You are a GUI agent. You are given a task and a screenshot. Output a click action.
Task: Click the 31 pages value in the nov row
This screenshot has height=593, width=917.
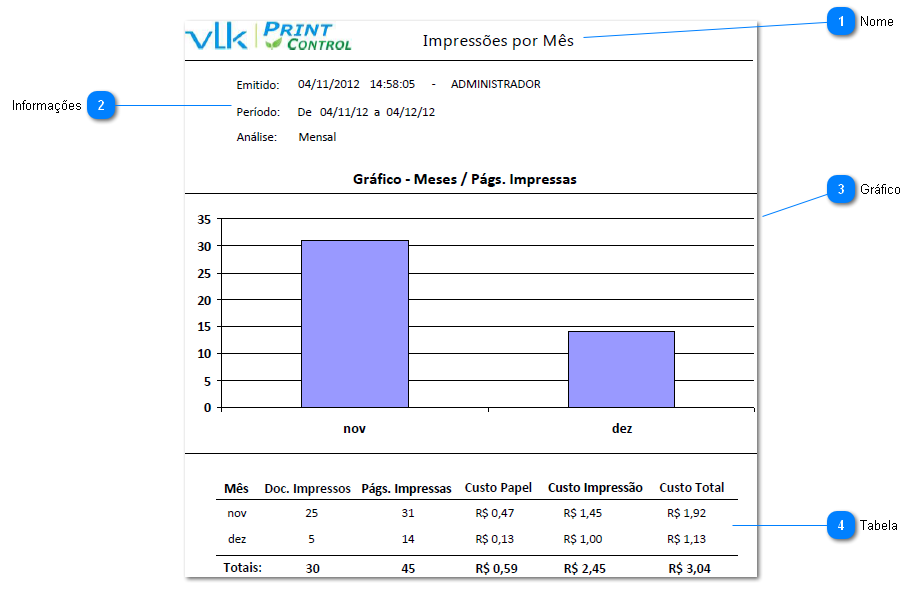click(x=408, y=513)
